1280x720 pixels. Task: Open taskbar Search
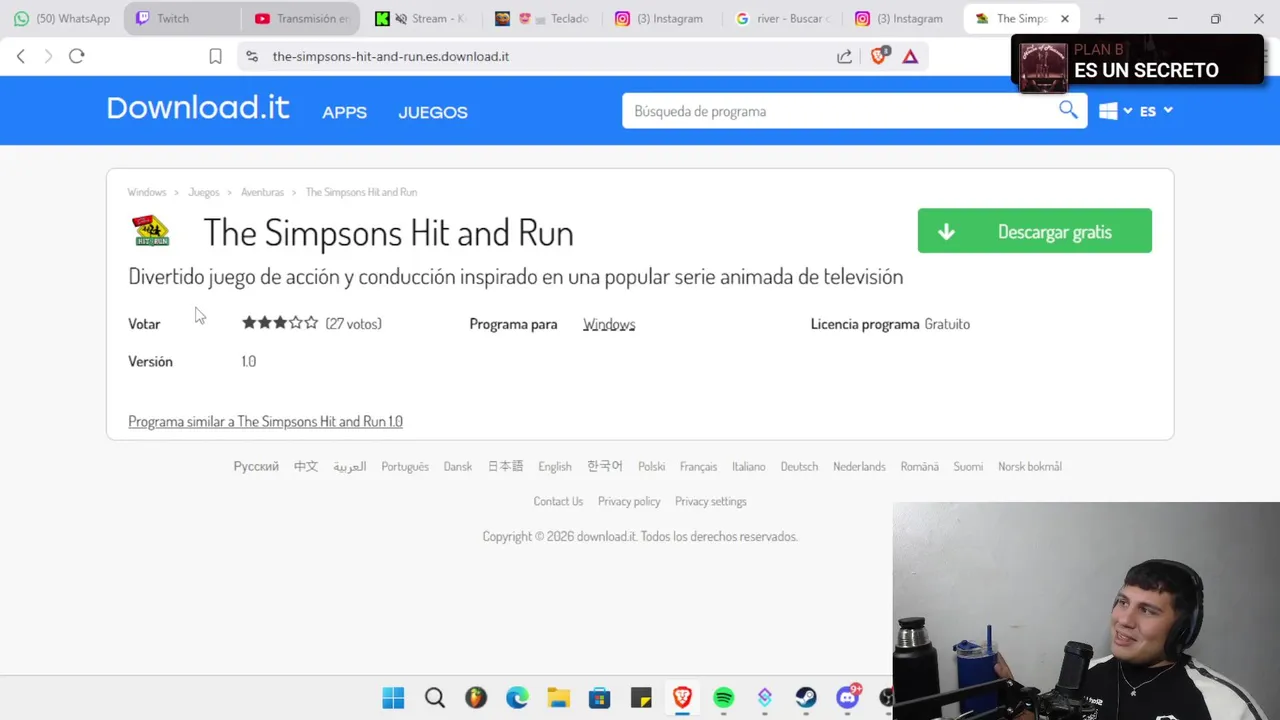coord(434,698)
